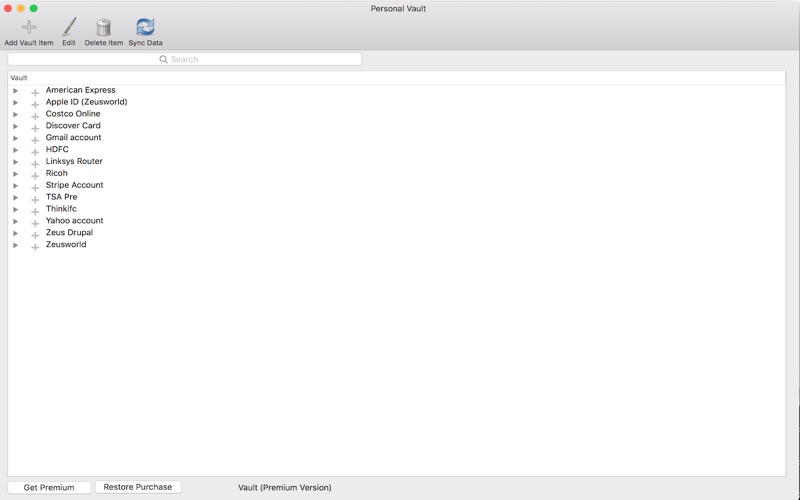Click the Restore Purchase button
Image resolution: width=800 pixels, height=500 pixels.
(138, 487)
